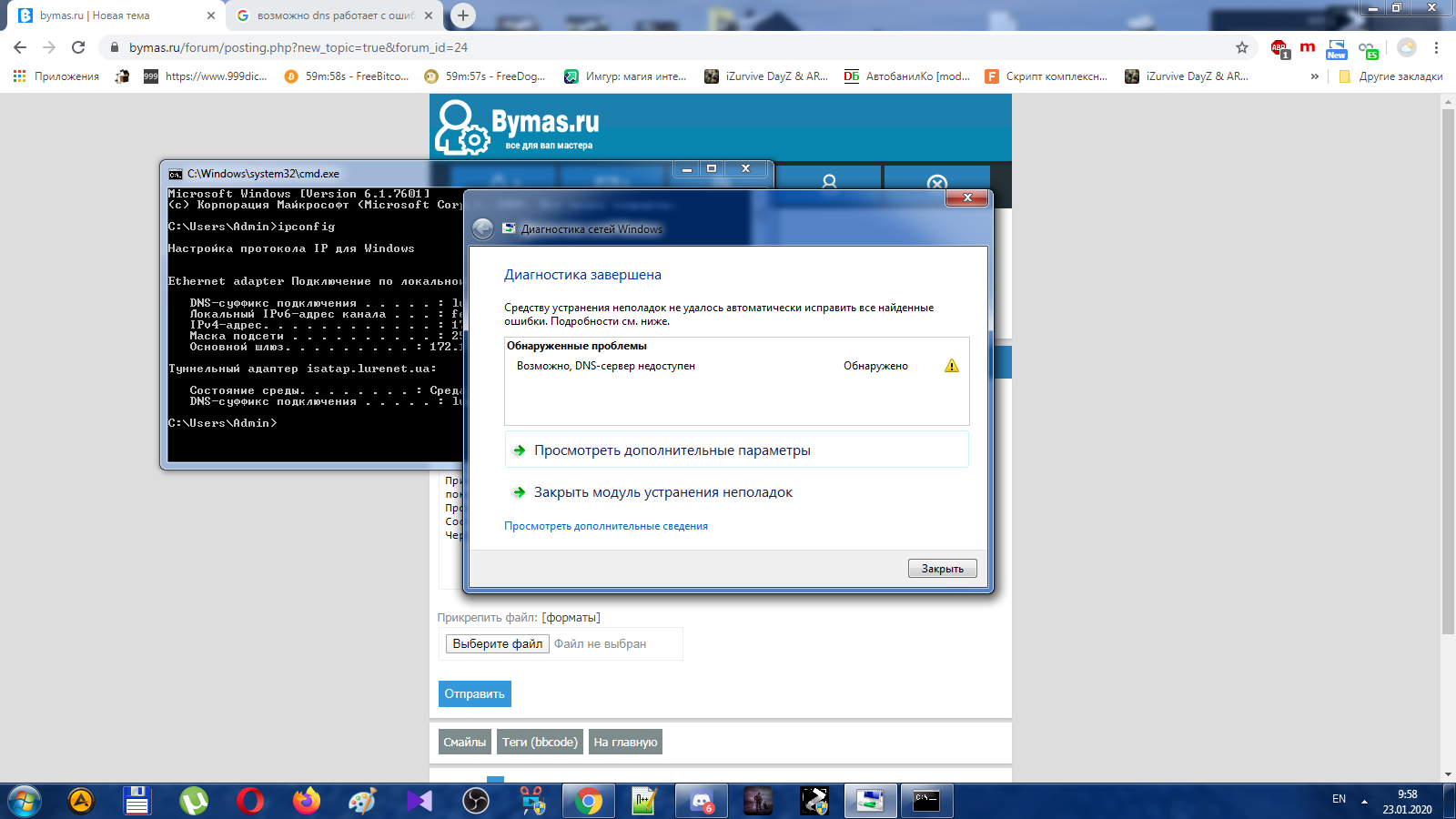The image size is (1456, 819).
Task: Click the back arrow in the diagnostics window
Action: (483, 229)
